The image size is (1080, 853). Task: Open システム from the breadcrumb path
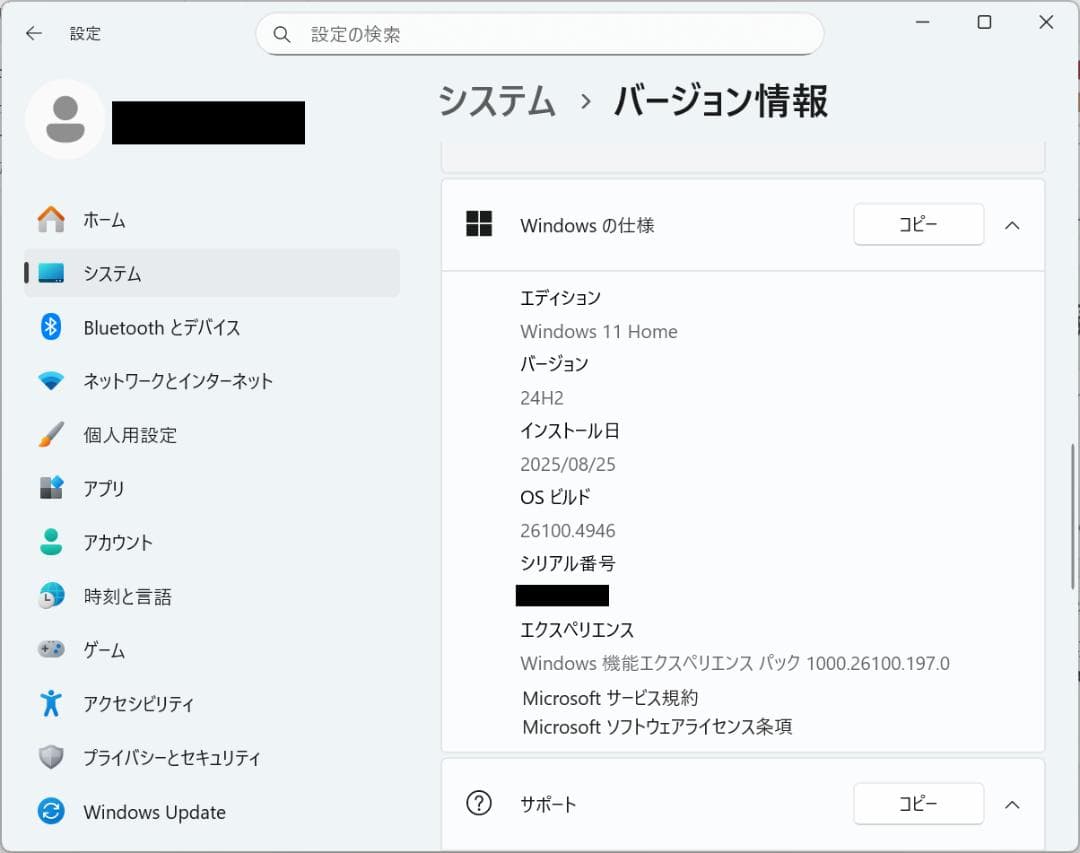[496, 101]
